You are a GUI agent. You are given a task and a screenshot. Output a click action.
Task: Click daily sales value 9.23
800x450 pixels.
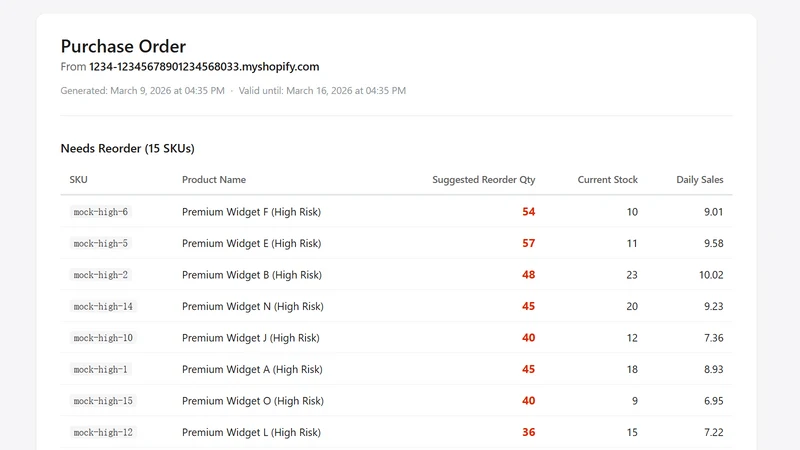[x=714, y=307]
